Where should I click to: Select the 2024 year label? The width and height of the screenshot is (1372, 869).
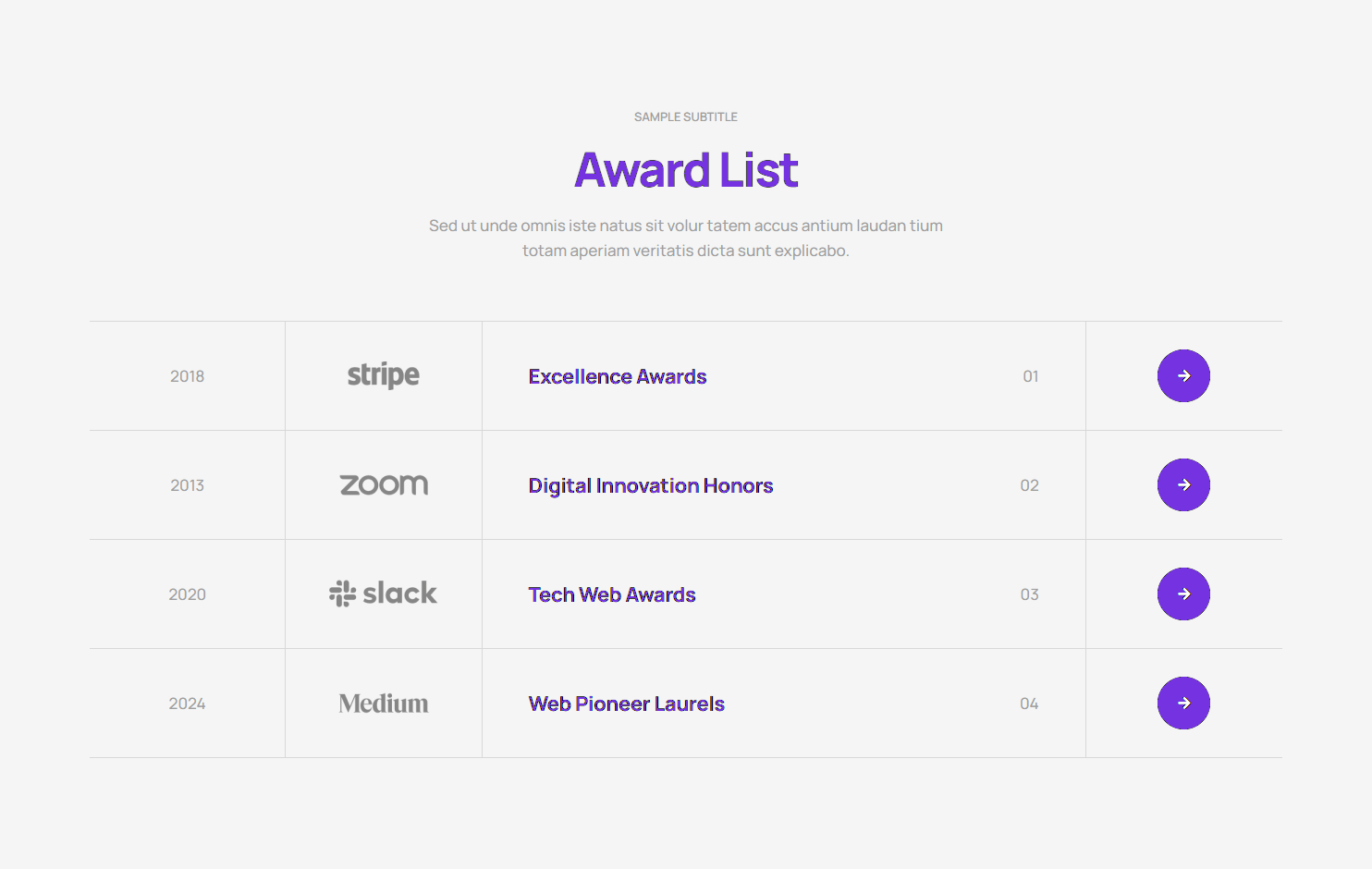click(x=187, y=704)
